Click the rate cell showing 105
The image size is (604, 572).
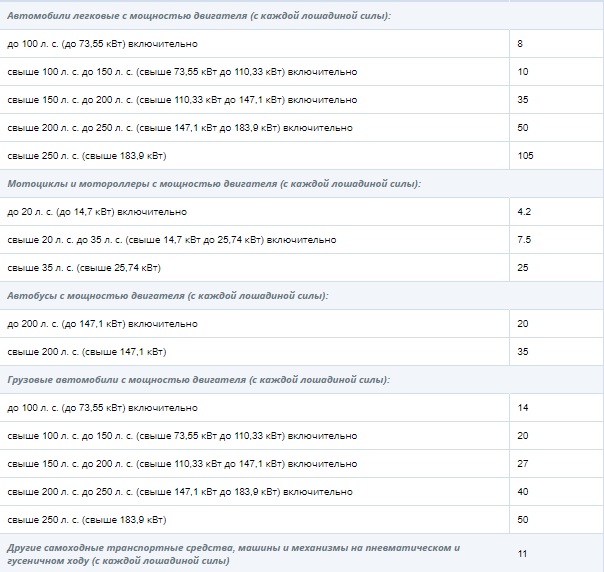click(526, 156)
